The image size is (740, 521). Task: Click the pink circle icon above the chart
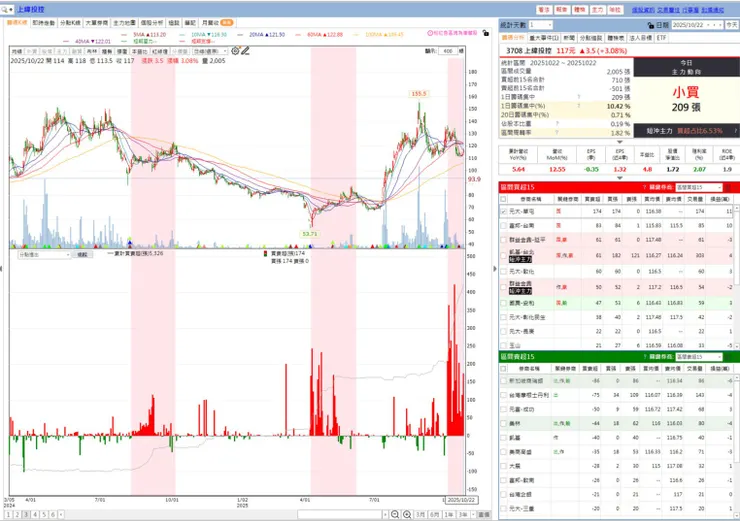click(x=430, y=33)
